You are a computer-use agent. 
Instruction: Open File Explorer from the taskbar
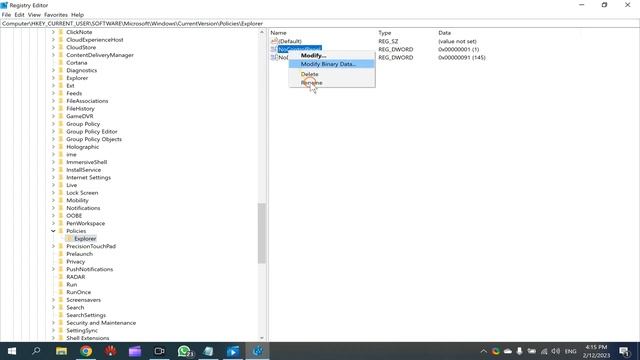(x=61, y=351)
